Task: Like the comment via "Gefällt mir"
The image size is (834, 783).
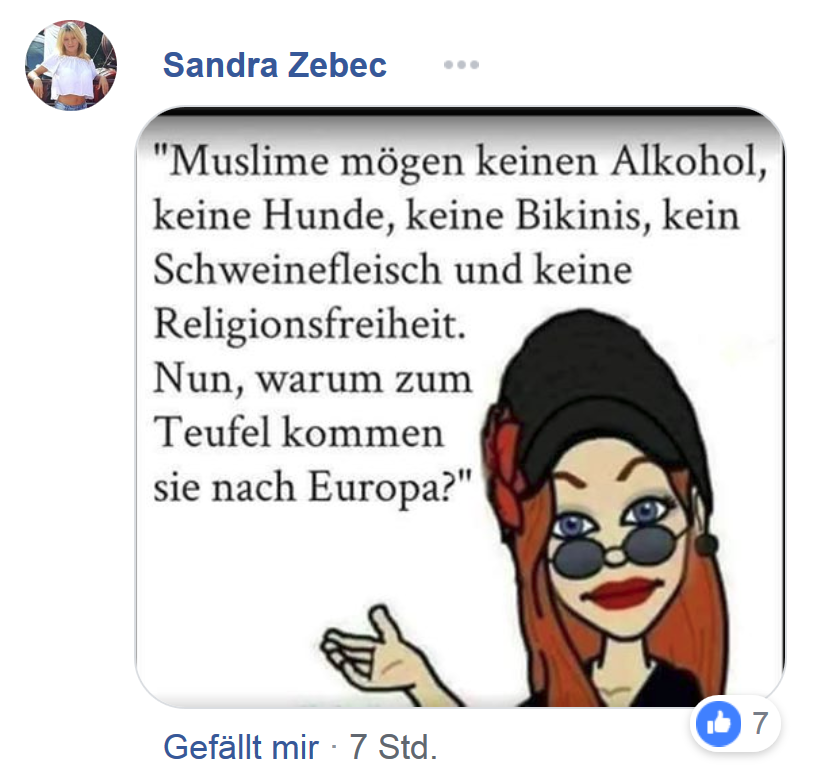Action: [241, 747]
